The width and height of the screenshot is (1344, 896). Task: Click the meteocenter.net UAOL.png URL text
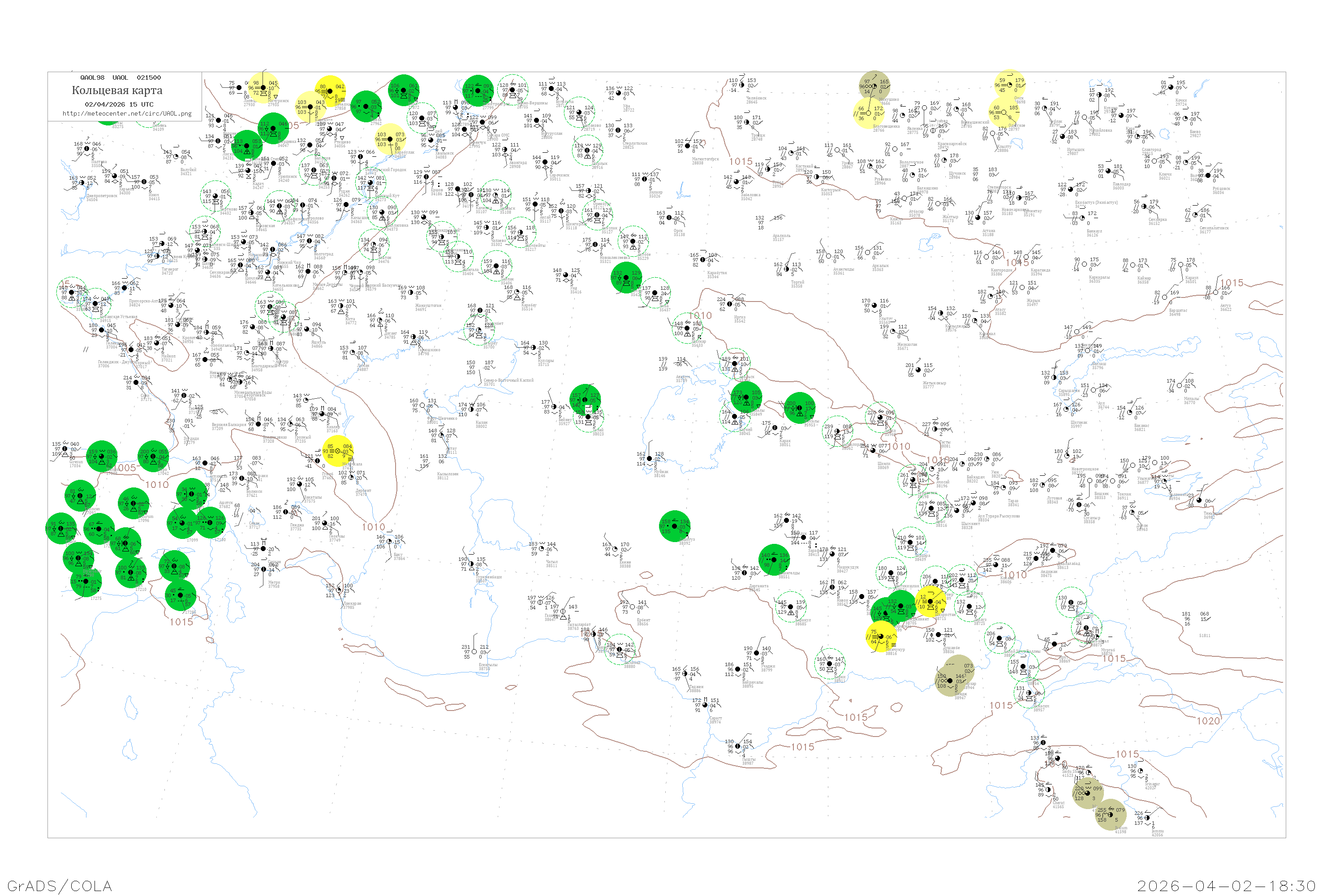127,114
